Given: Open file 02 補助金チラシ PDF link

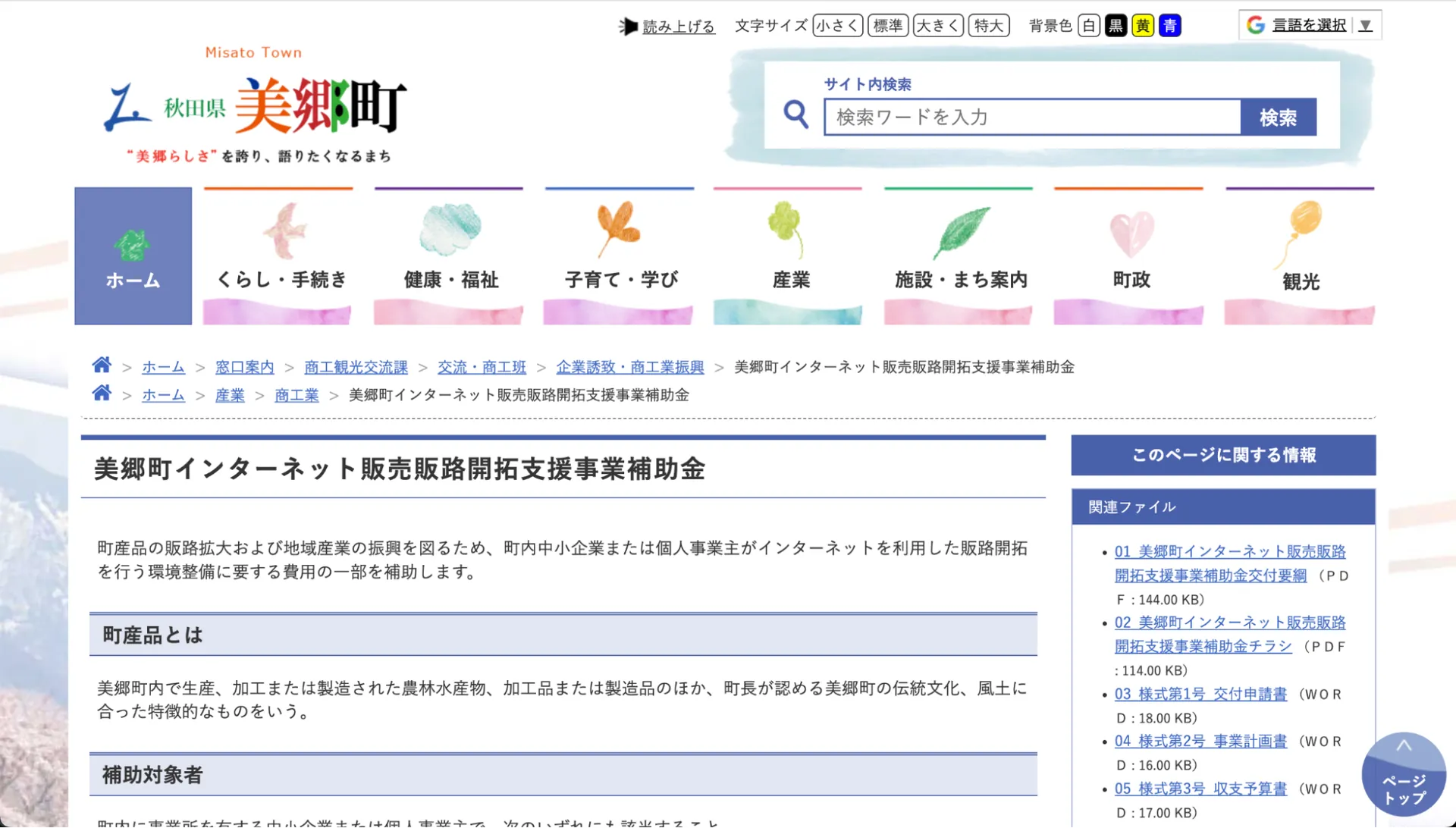Looking at the screenshot, I should click(x=1230, y=634).
